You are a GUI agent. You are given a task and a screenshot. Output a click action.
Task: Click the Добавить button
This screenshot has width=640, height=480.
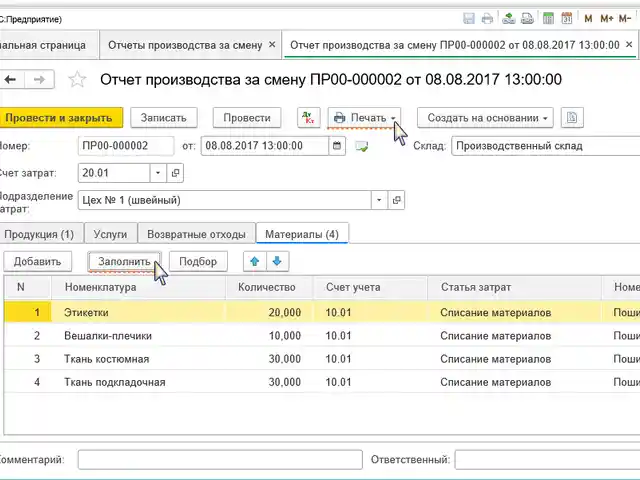tap(38, 261)
